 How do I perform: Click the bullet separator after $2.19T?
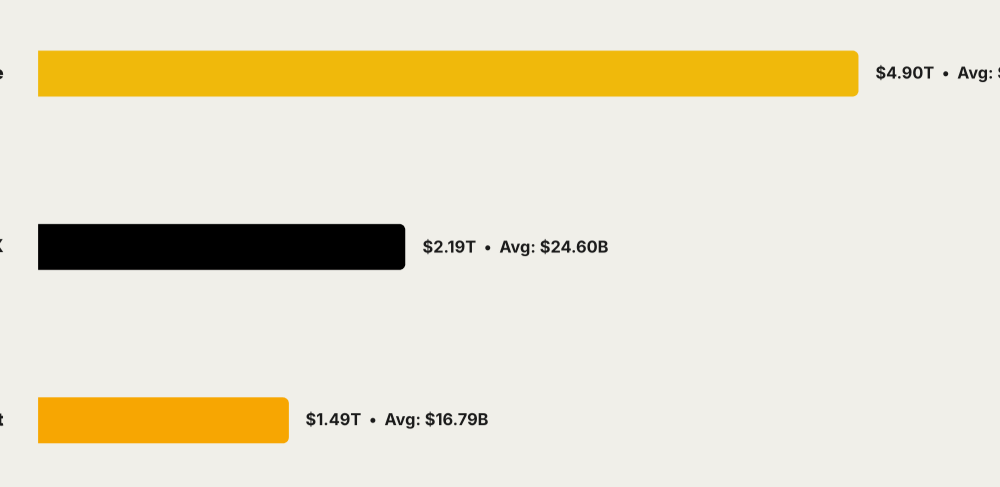(488, 247)
